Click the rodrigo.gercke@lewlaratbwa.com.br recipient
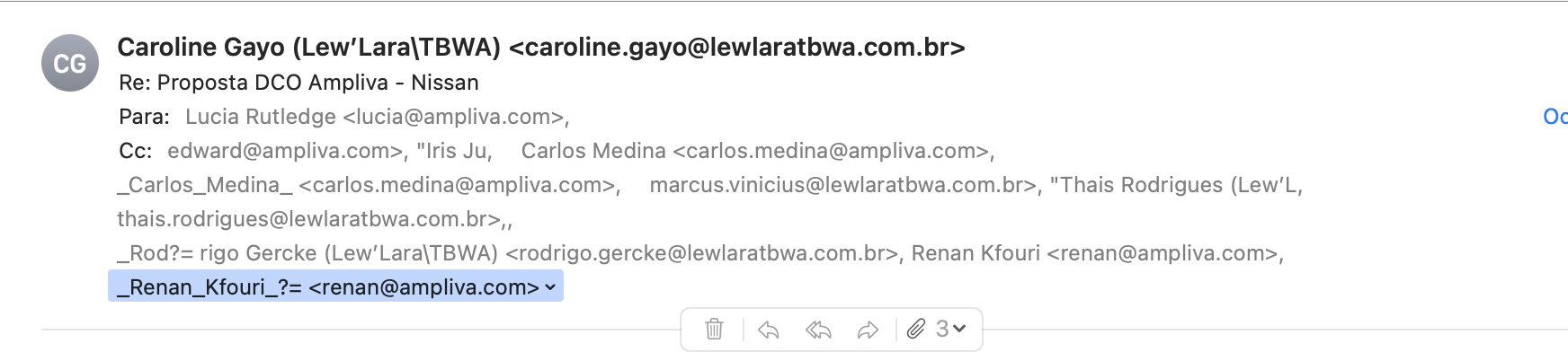Image resolution: width=1568 pixels, height=361 pixels. point(510,253)
